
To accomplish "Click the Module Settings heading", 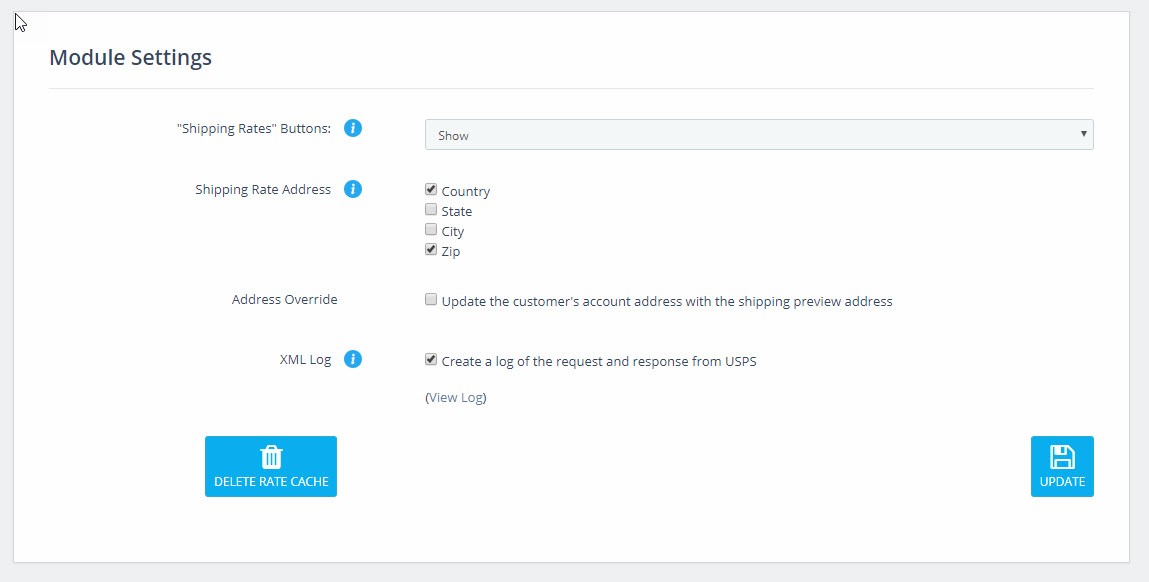I will [130, 57].
